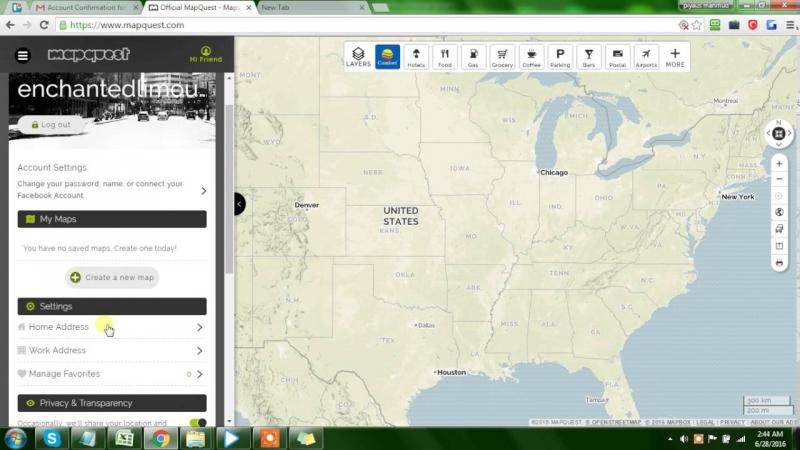Show Food places on the map
800x450 pixels.
click(445, 57)
